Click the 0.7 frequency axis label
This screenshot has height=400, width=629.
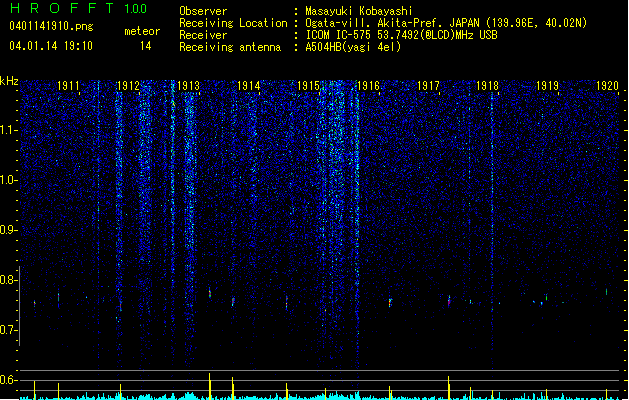tap(8, 330)
